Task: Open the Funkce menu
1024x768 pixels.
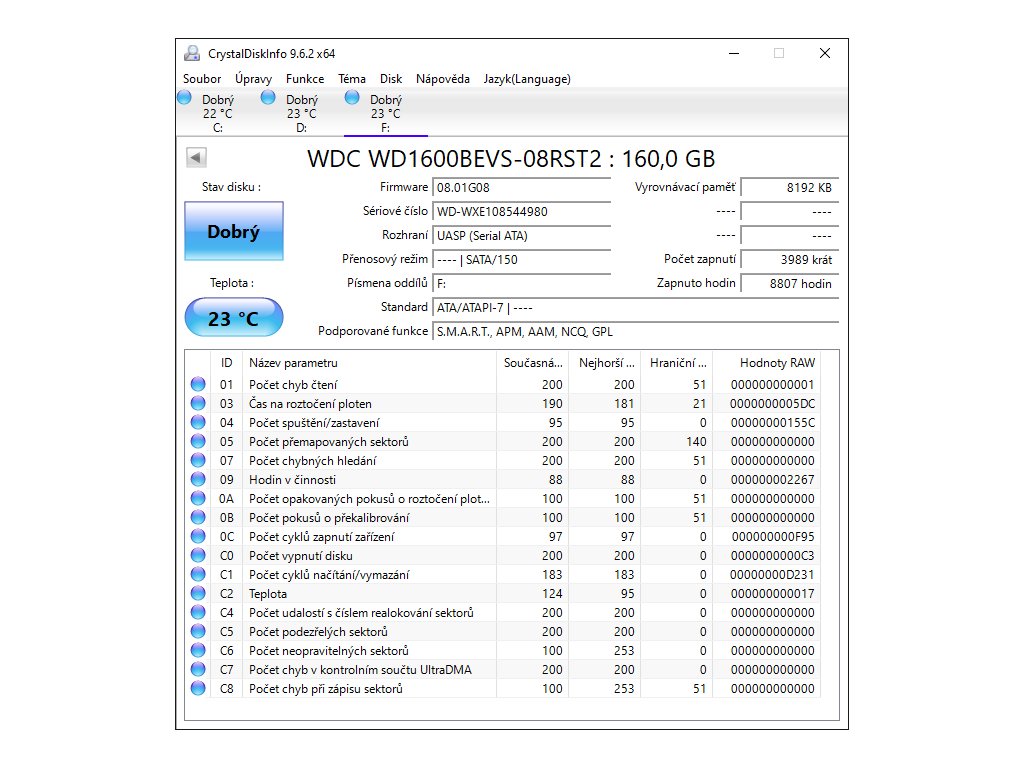Action: point(304,79)
